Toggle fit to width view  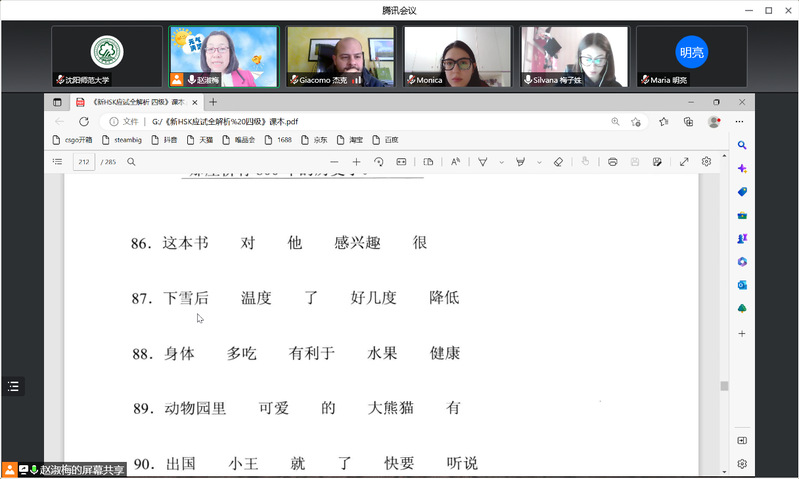click(x=402, y=162)
